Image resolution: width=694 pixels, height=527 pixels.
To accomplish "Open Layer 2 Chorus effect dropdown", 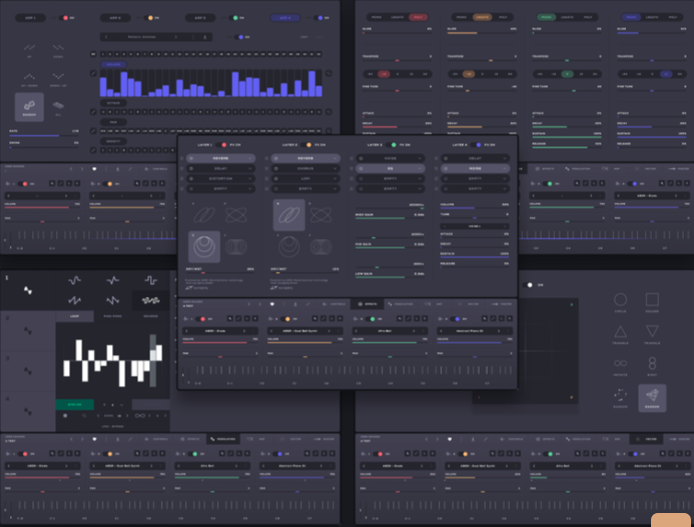I will coord(305,169).
